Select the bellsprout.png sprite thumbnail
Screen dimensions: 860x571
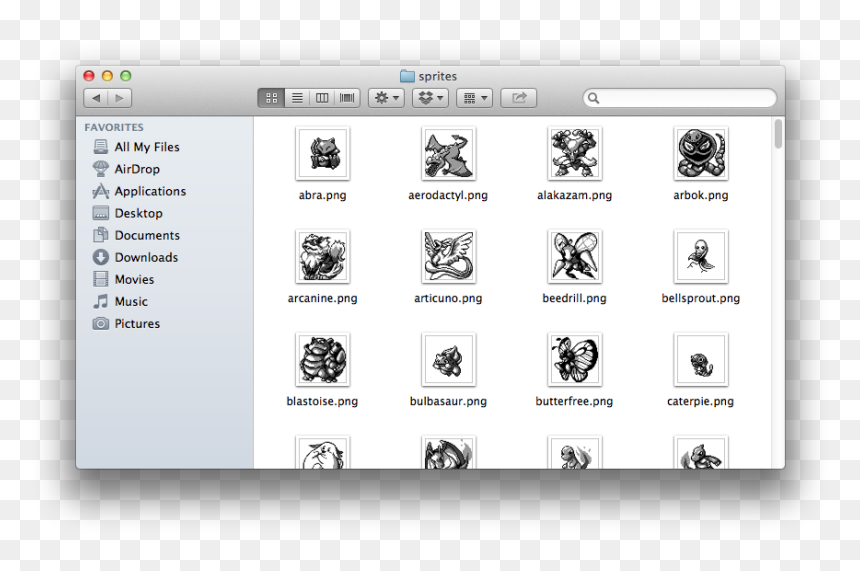701,257
